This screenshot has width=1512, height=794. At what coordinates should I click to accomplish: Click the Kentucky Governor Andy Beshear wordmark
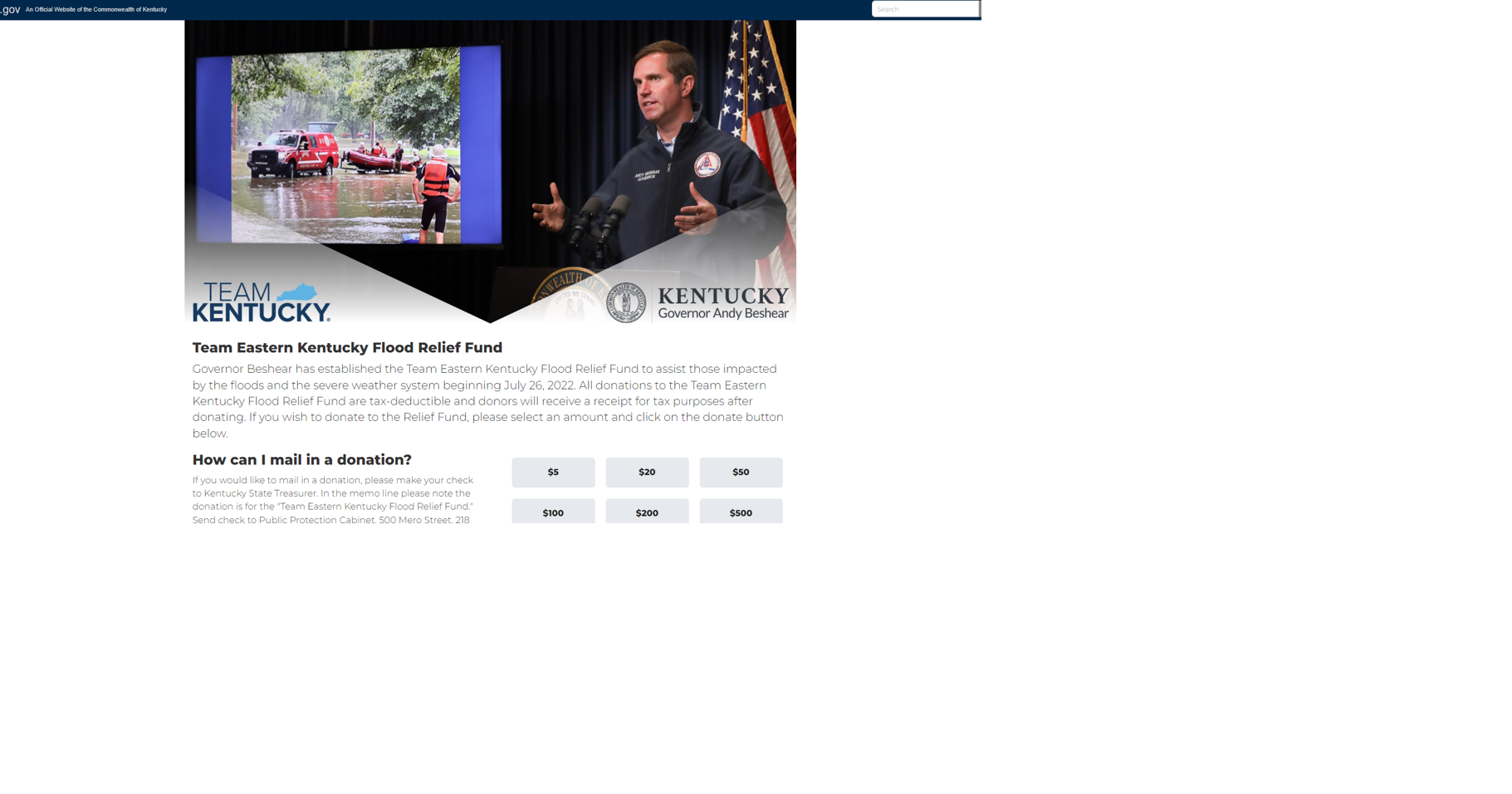[722, 303]
